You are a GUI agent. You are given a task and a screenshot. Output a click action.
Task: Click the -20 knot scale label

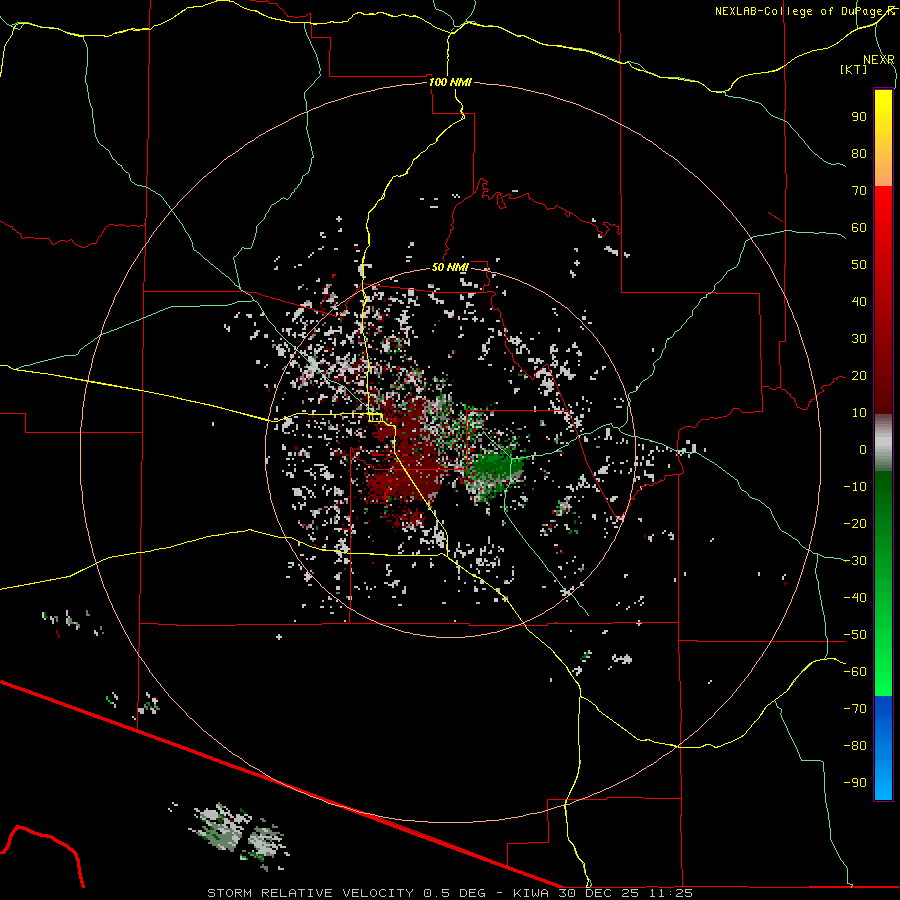pos(855,524)
